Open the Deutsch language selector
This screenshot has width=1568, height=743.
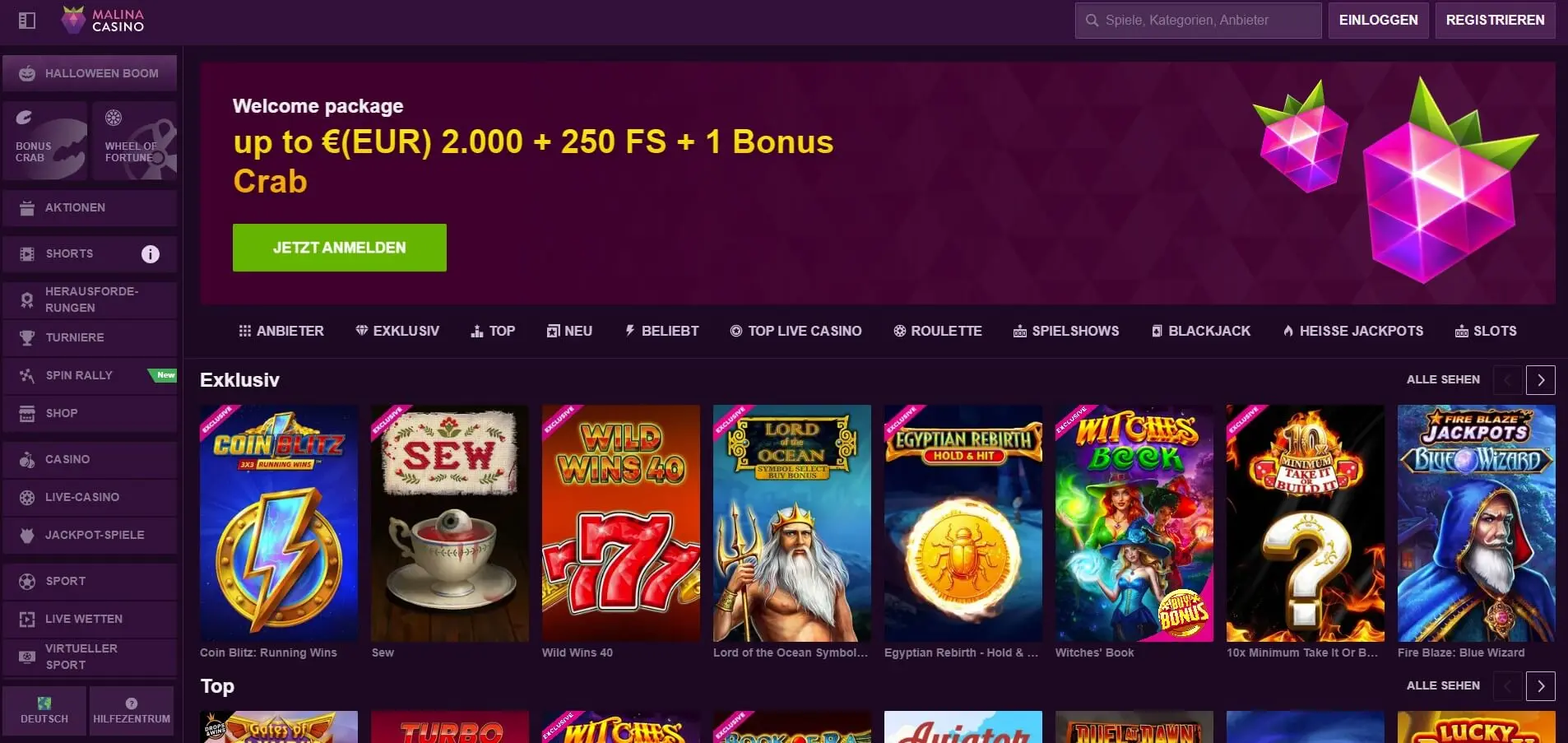[x=44, y=710]
